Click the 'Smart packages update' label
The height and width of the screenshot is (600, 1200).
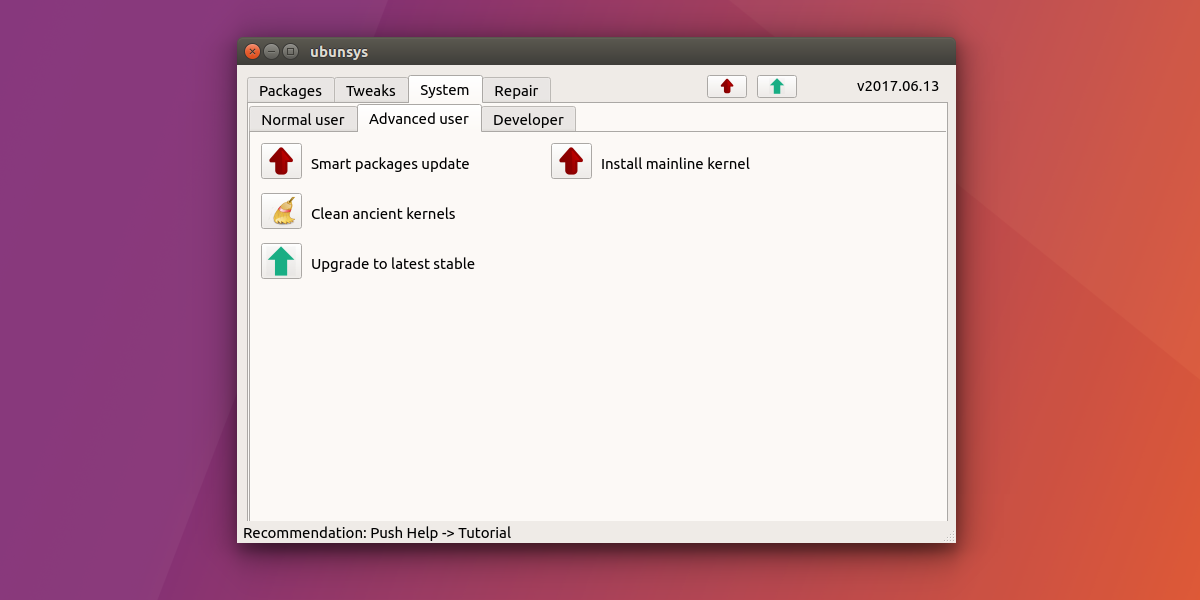(x=390, y=164)
